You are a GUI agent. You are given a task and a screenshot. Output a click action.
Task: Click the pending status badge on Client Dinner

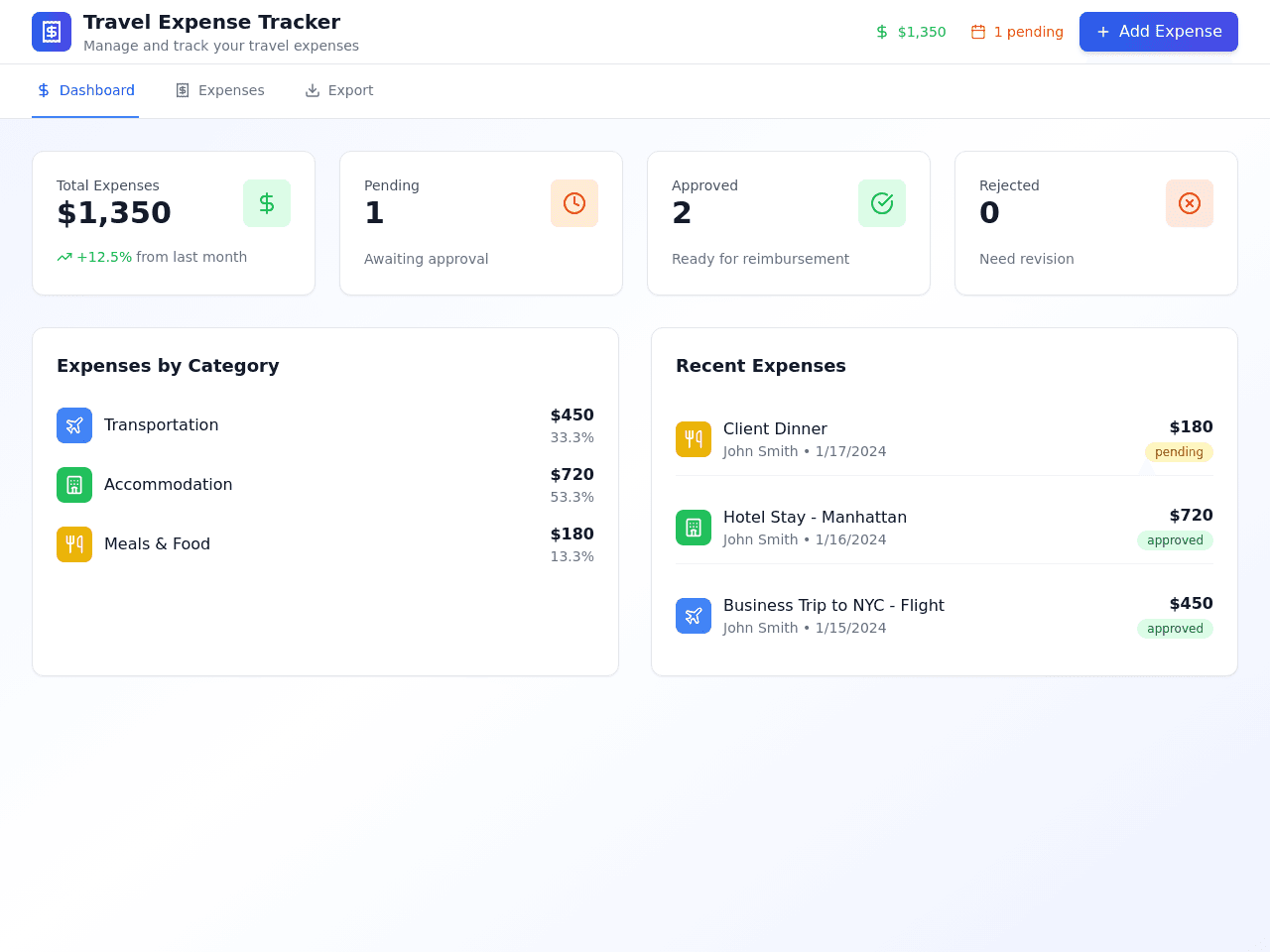(1179, 452)
